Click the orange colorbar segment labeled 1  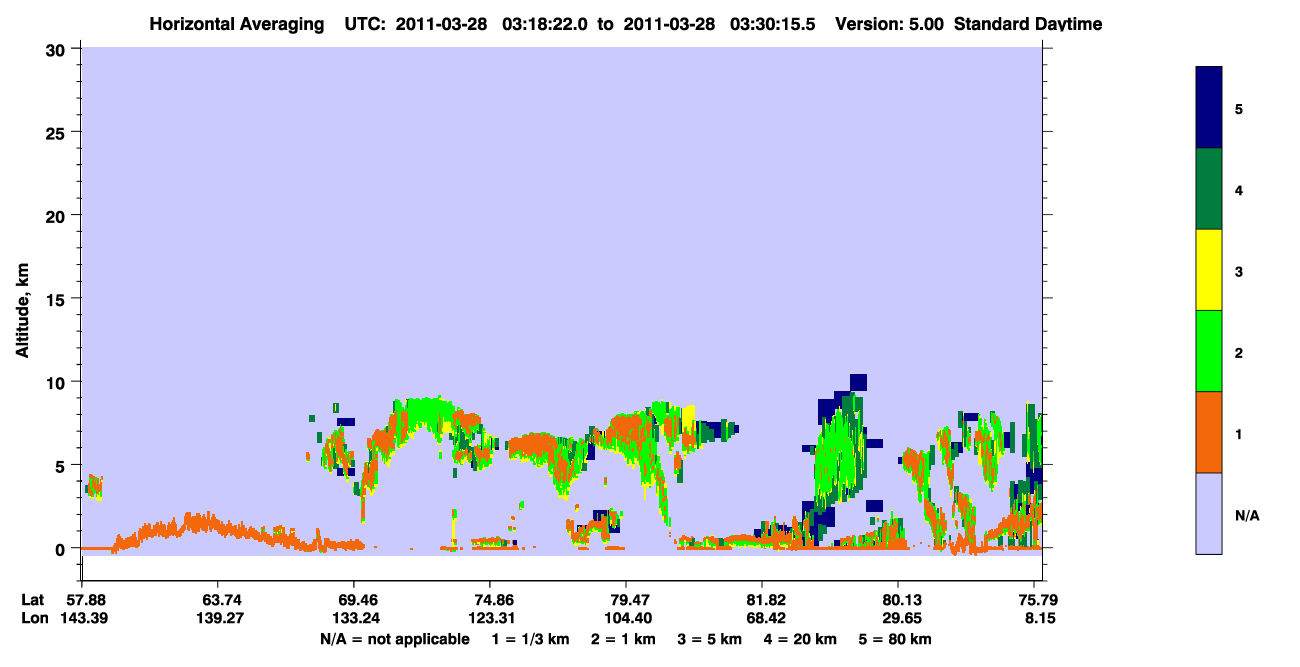pos(1209,432)
